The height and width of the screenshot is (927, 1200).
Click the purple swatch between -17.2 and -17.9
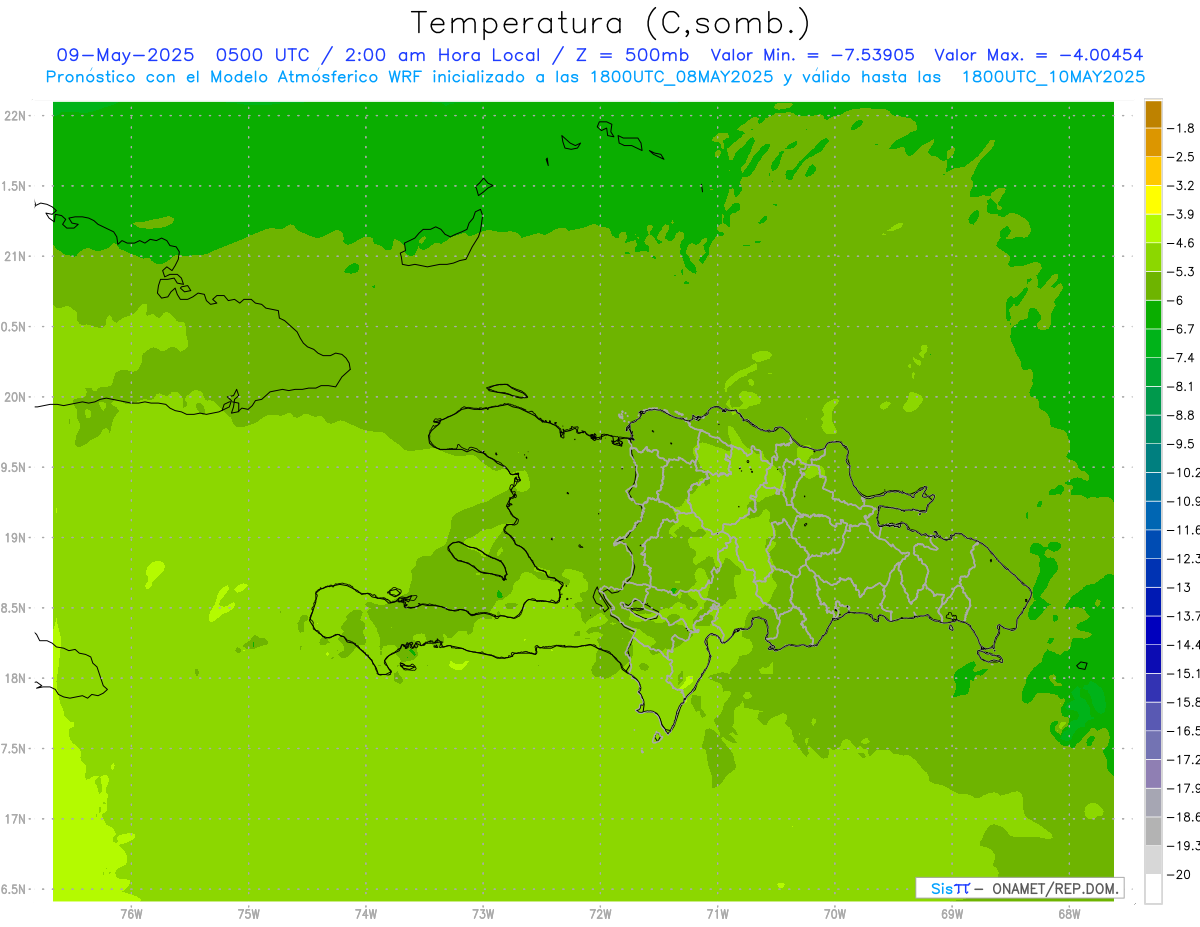tap(1153, 773)
